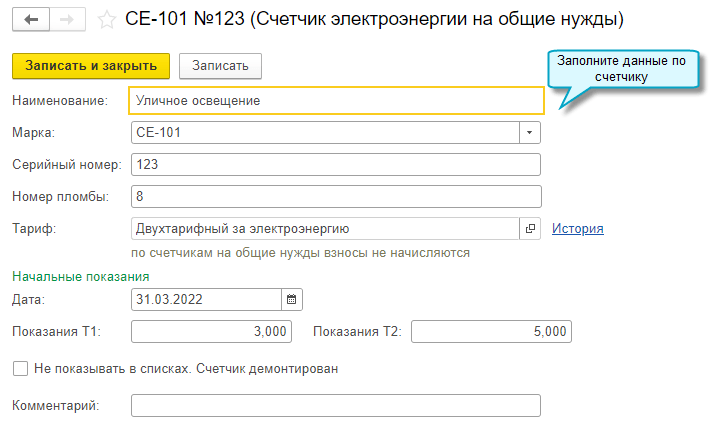Add form to favorites with star icon
Screen dimensions: 725x429
pyautogui.click(x=107, y=19)
